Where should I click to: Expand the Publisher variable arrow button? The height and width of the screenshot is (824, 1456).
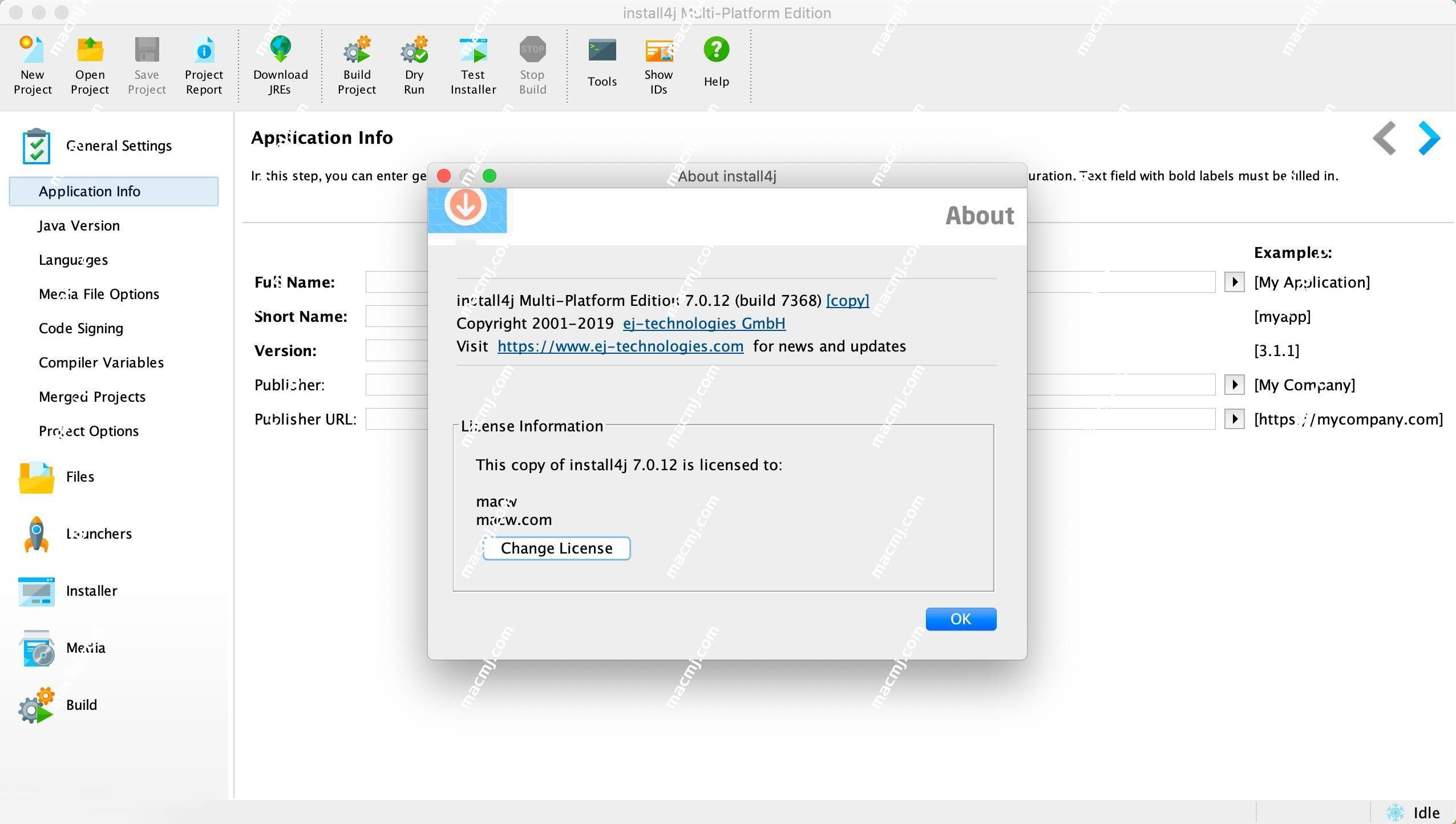tap(1235, 385)
